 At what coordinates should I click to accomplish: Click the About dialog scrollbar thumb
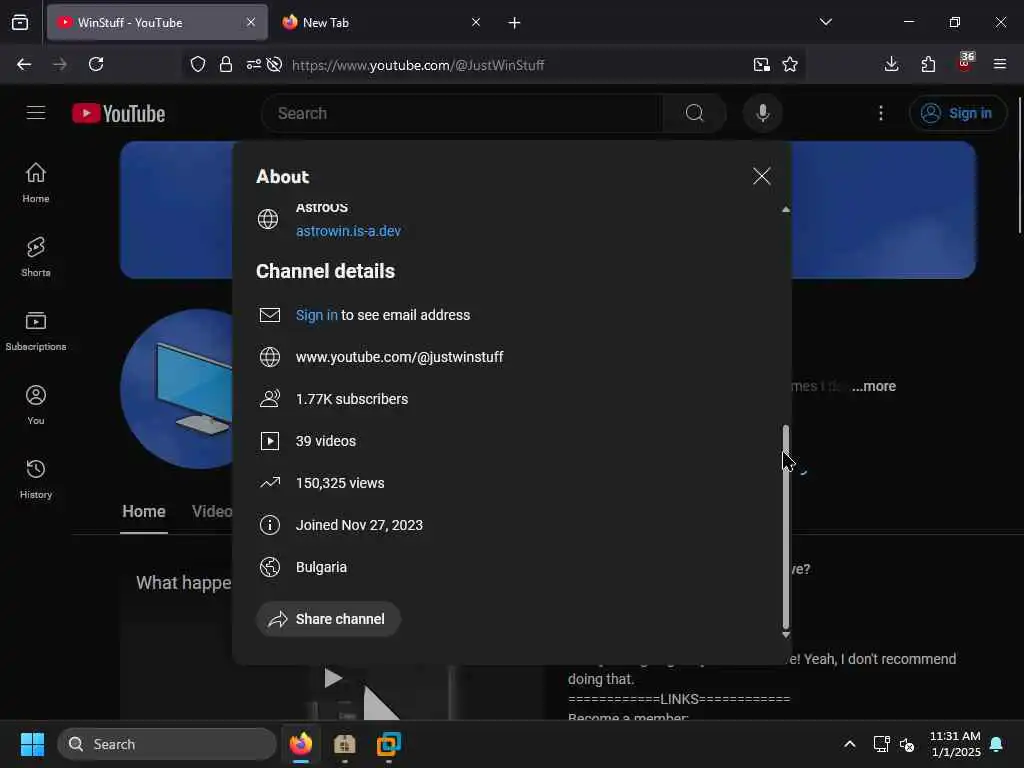[786, 526]
